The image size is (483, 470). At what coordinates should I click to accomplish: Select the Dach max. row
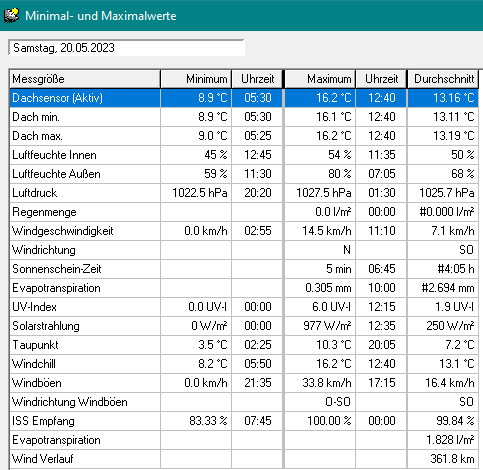point(244,136)
